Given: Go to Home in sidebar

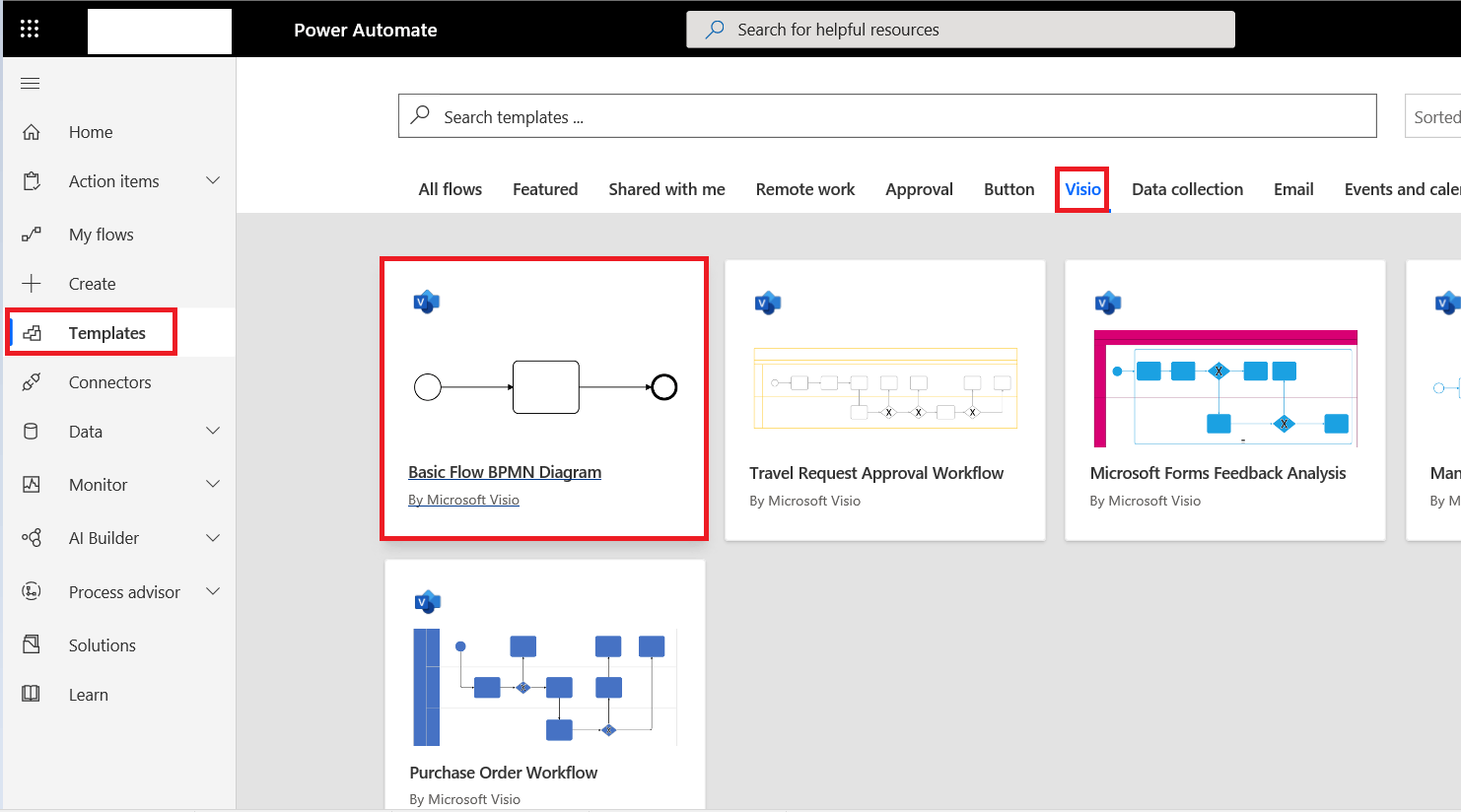Looking at the screenshot, I should point(91,132).
